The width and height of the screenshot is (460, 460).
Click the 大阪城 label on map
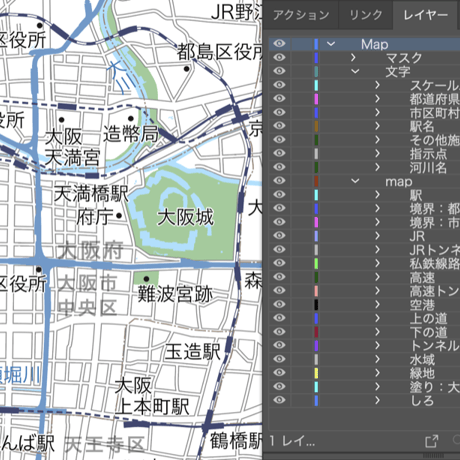coord(185,217)
